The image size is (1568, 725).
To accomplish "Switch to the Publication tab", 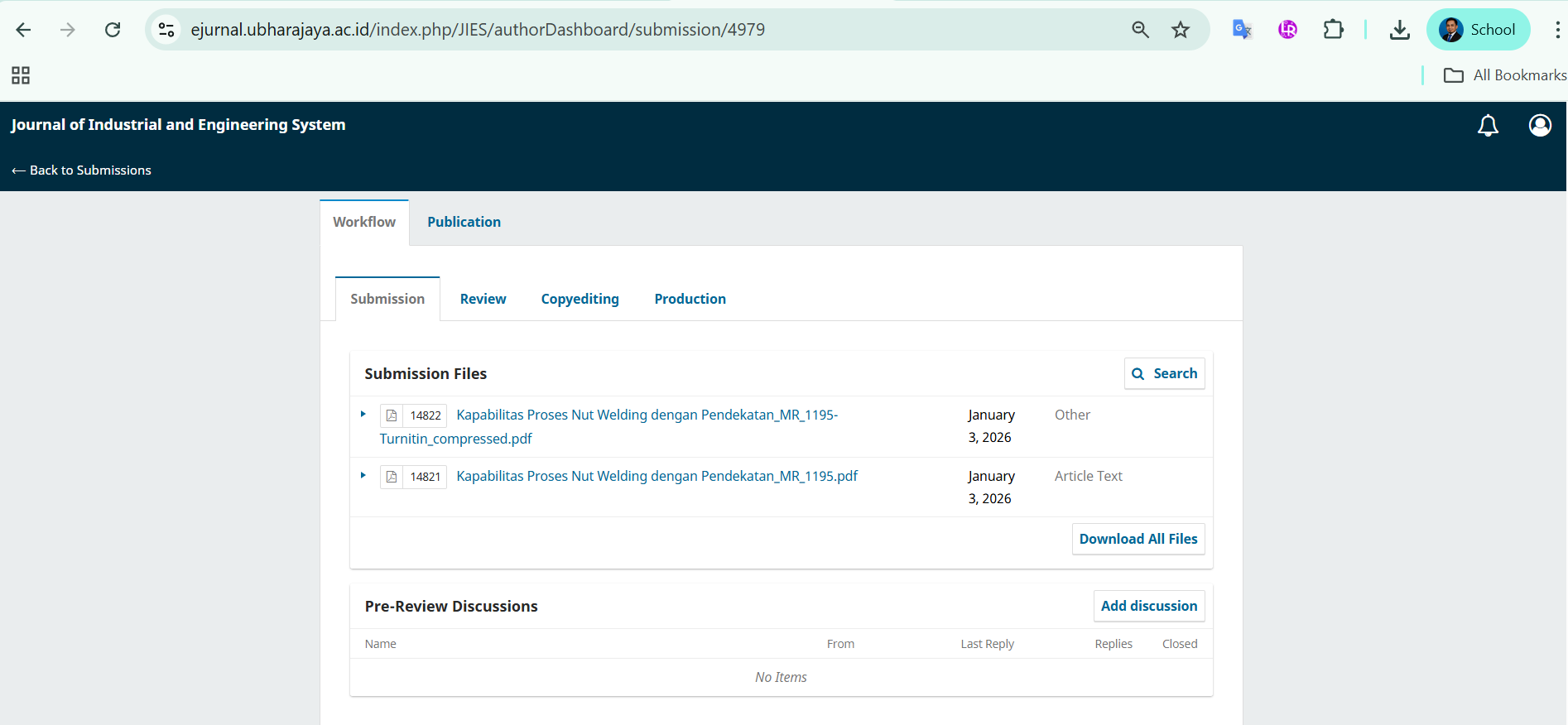I will (x=464, y=222).
